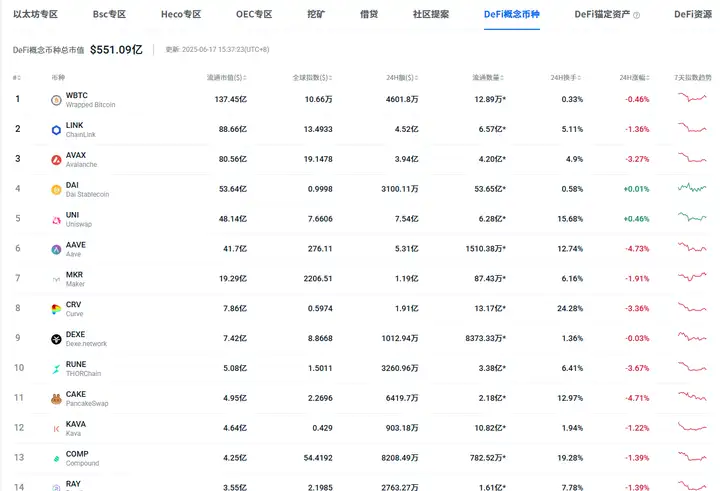The image size is (720, 491).
Task: Sort by the # rank column
Action: [17, 78]
